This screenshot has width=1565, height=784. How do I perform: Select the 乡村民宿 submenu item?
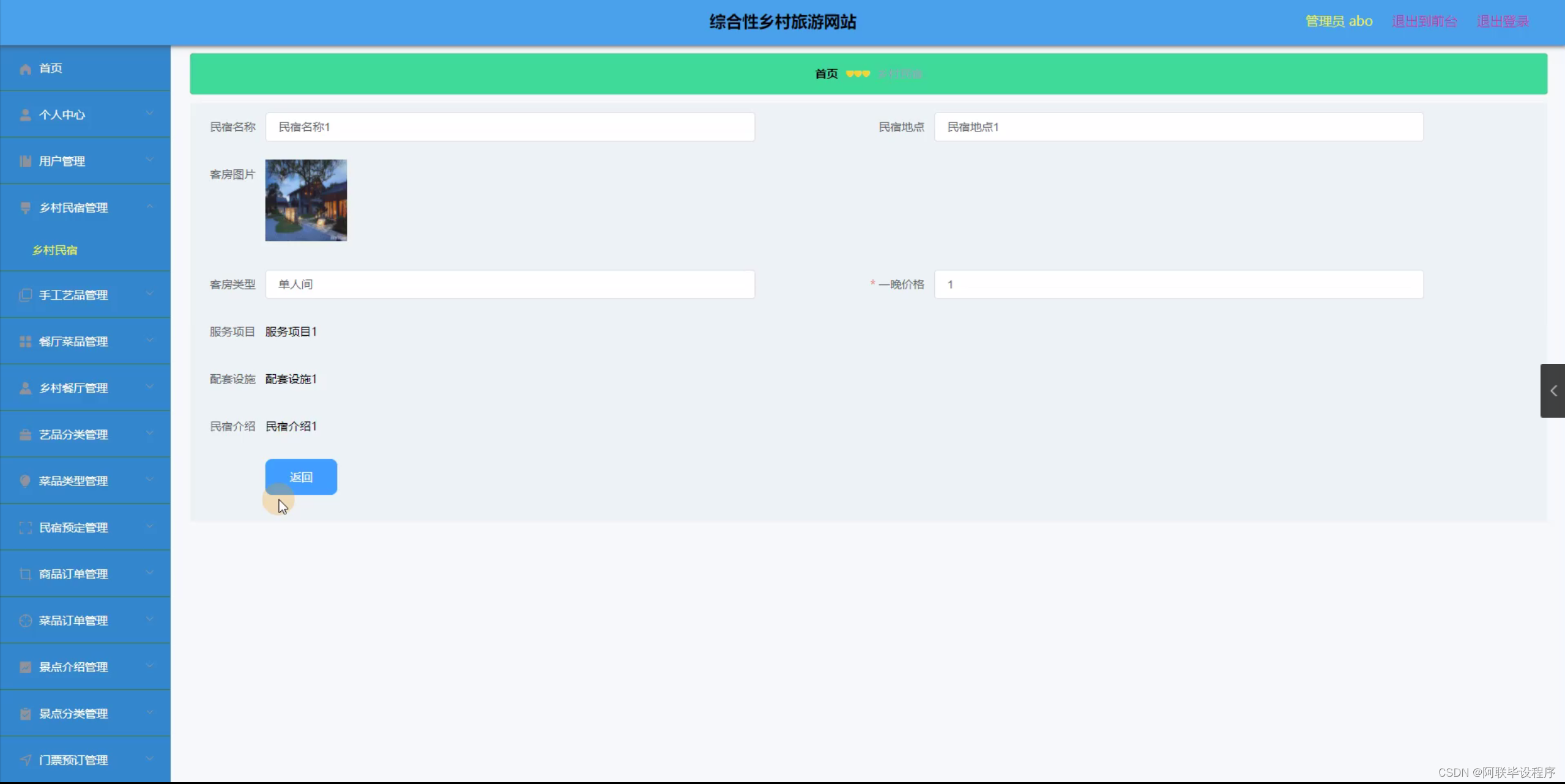pos(55,250)
